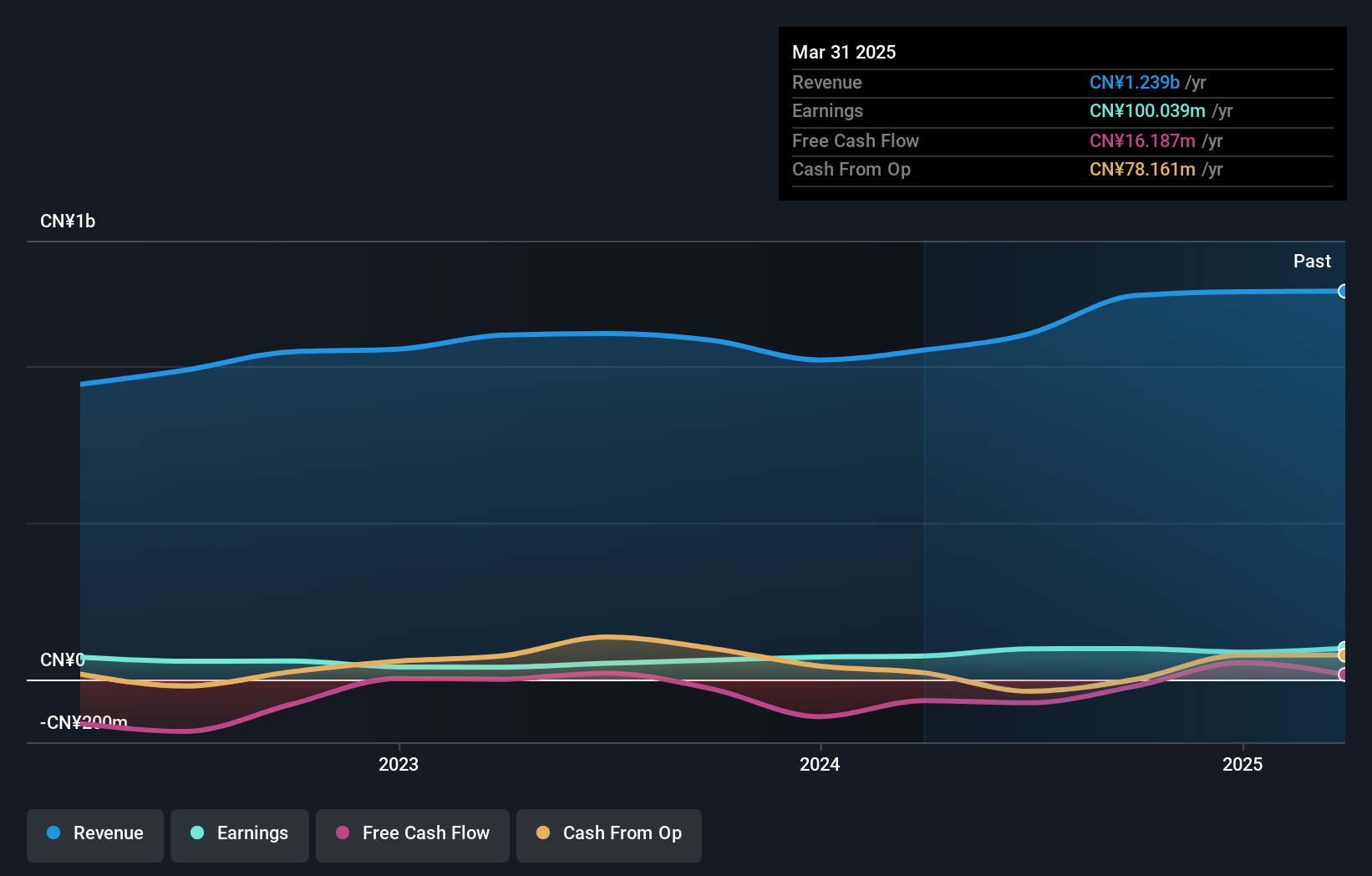The width and height of the screenshot is (1372, 876).
Task: Click the 2023 x-axis label
Action: pos(399,764)
